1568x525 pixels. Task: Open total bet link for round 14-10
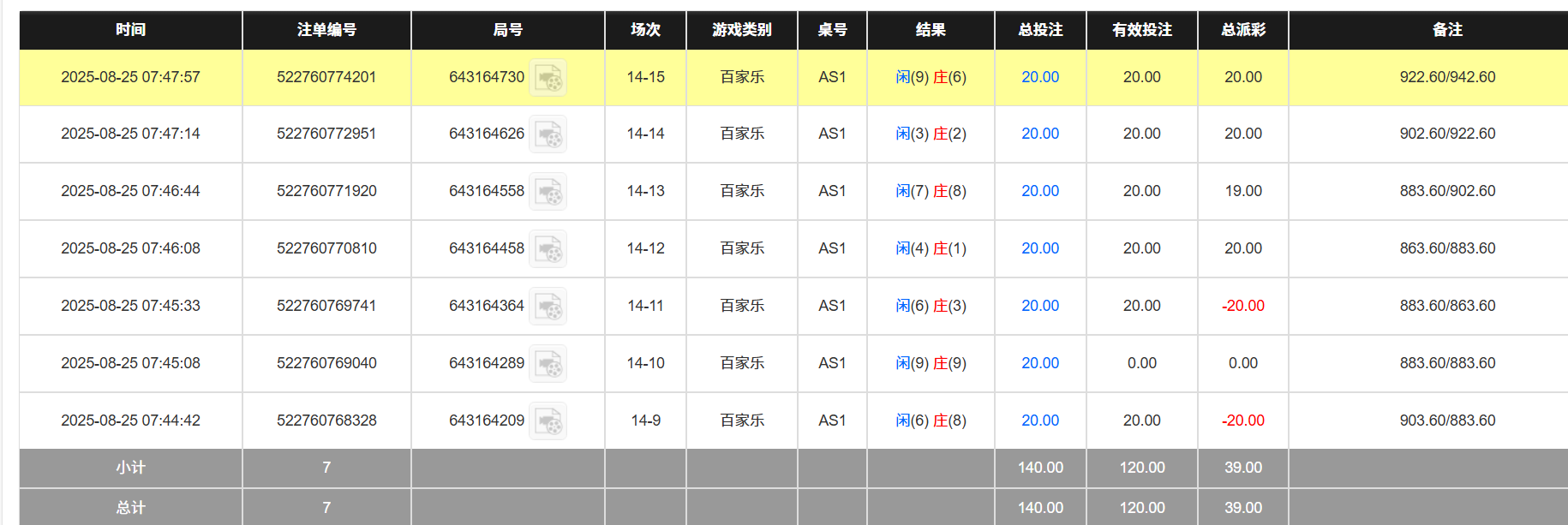pyautogui.click(x=1039, y=363)
